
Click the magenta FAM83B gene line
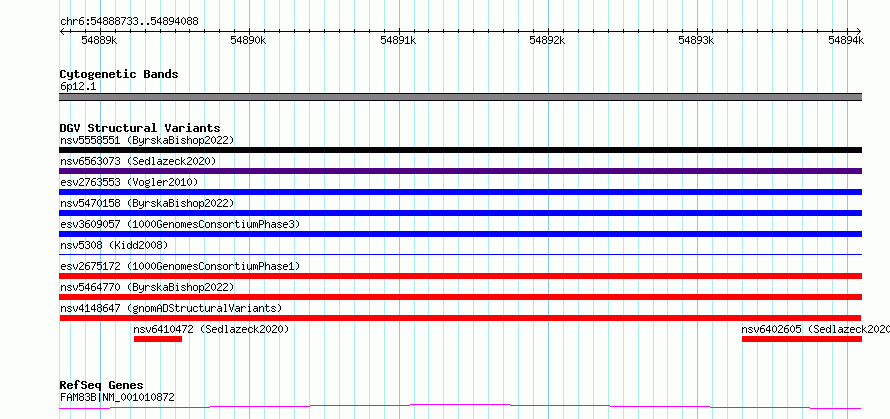(x=460, y=407)
